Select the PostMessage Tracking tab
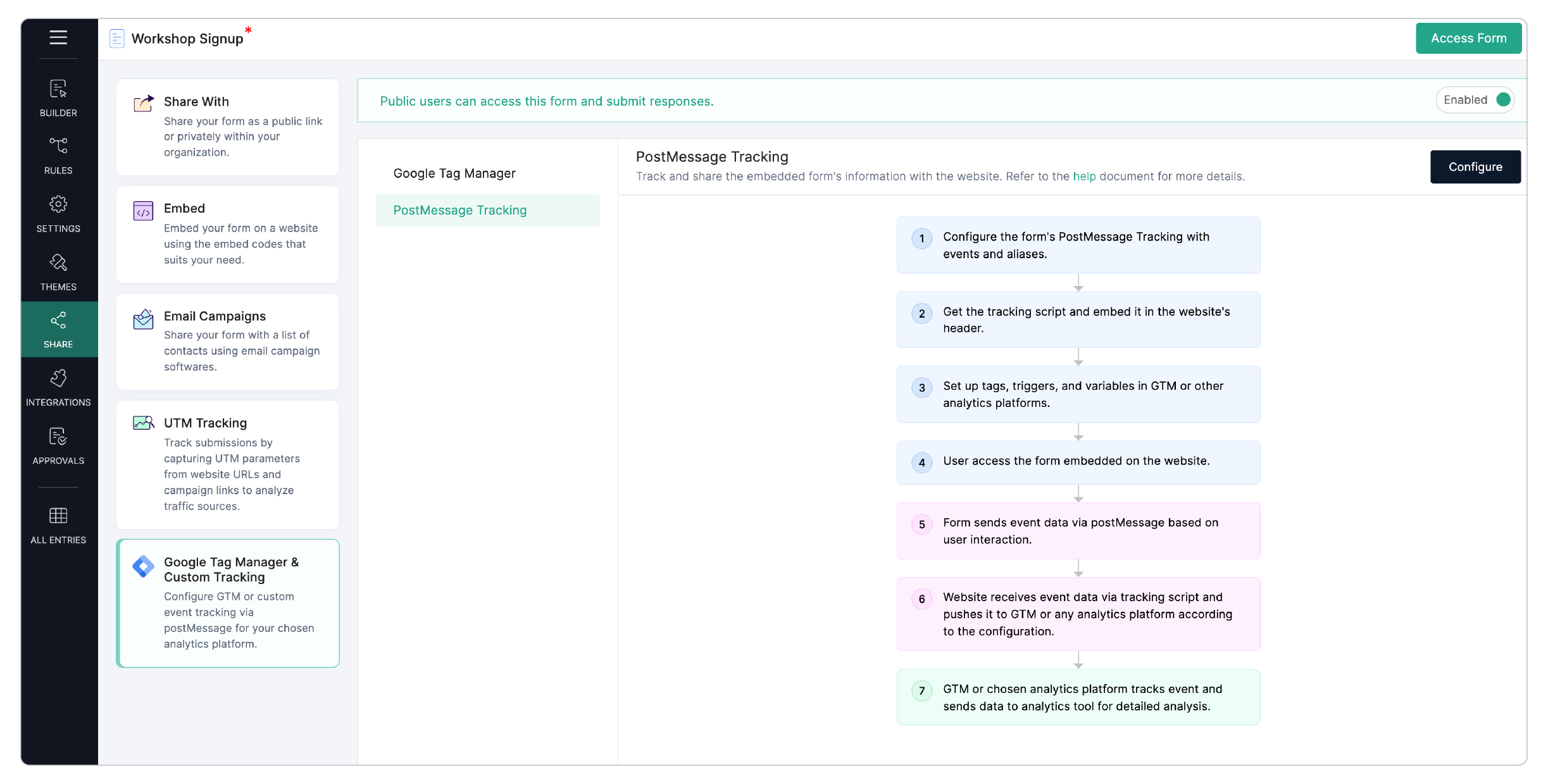The image size is (1548, 784). pos(460,210)
